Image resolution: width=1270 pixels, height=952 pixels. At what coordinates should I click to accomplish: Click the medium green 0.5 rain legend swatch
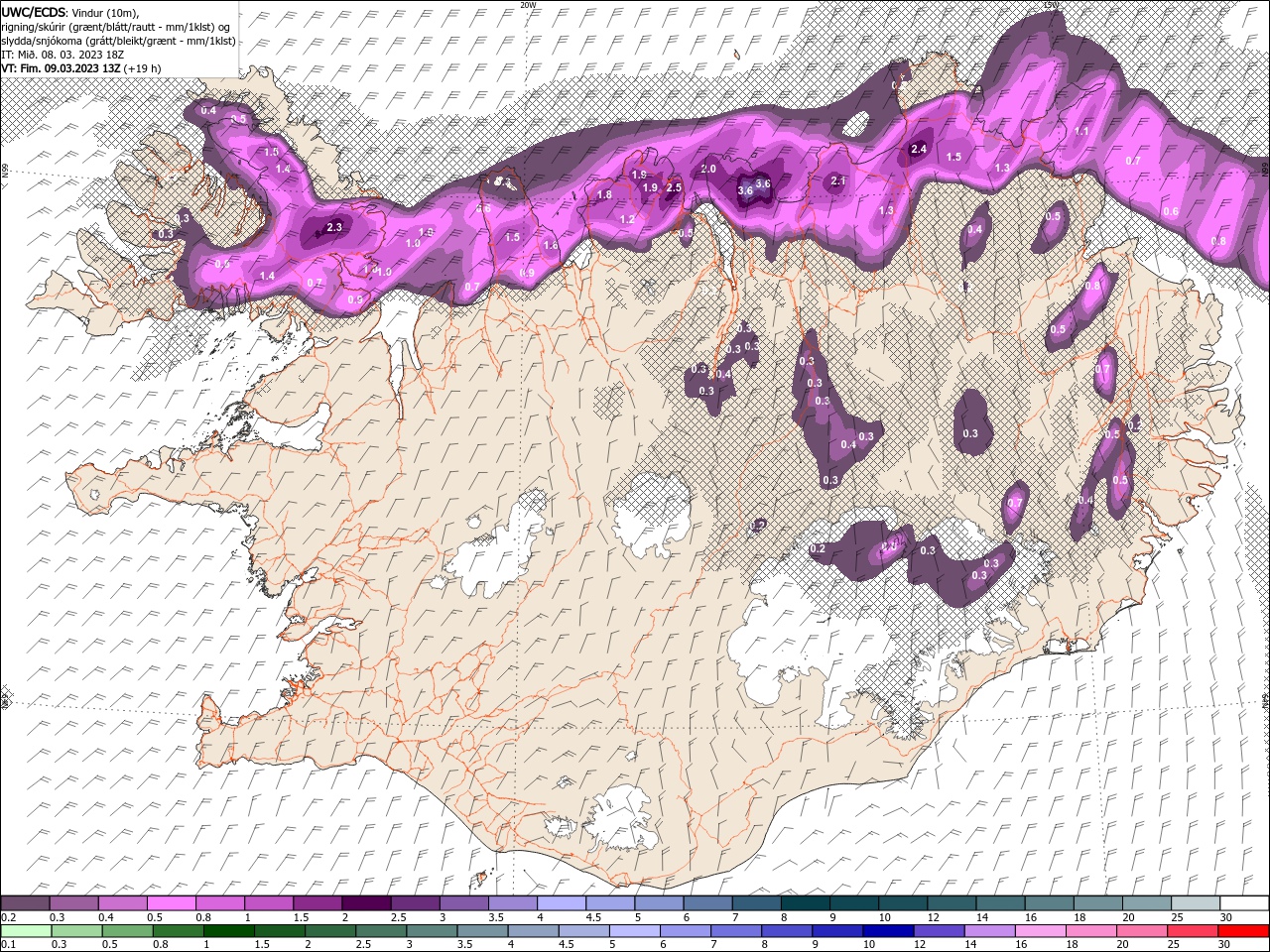pyautogui.click(x=127, y=931)
